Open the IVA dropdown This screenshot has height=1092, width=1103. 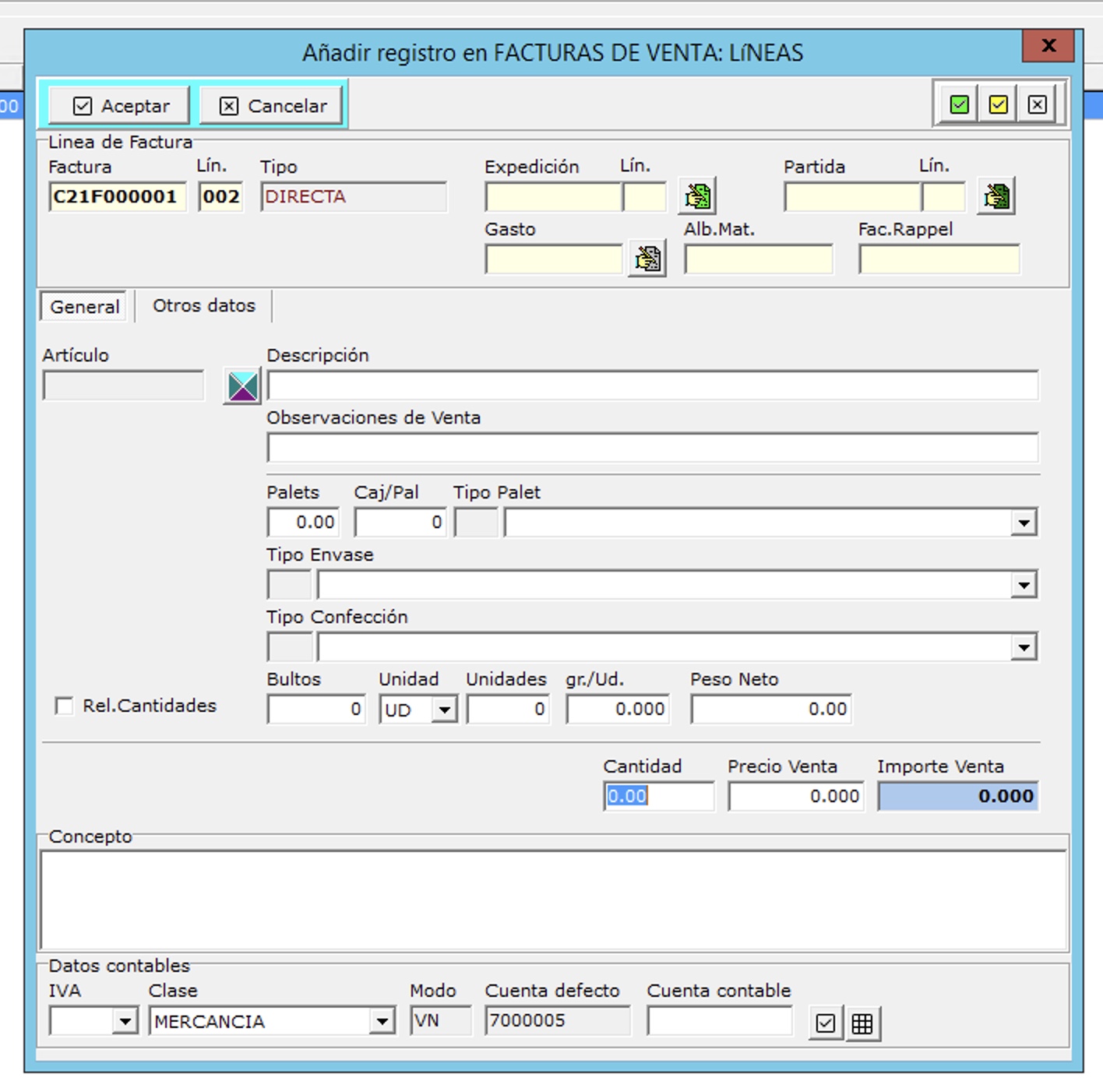tap(125, 1021)
